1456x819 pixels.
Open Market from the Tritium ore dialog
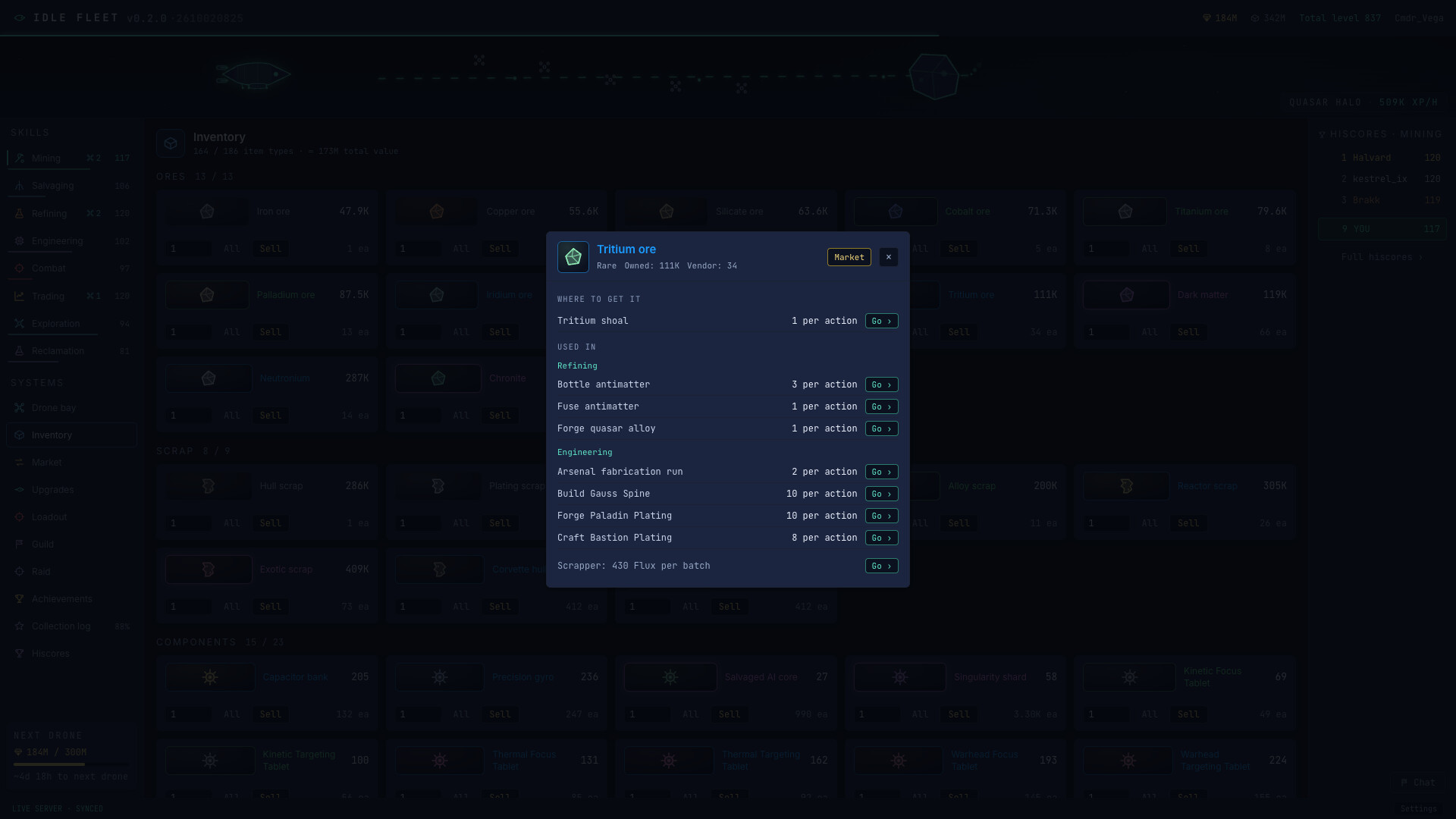tap(849, 257)
